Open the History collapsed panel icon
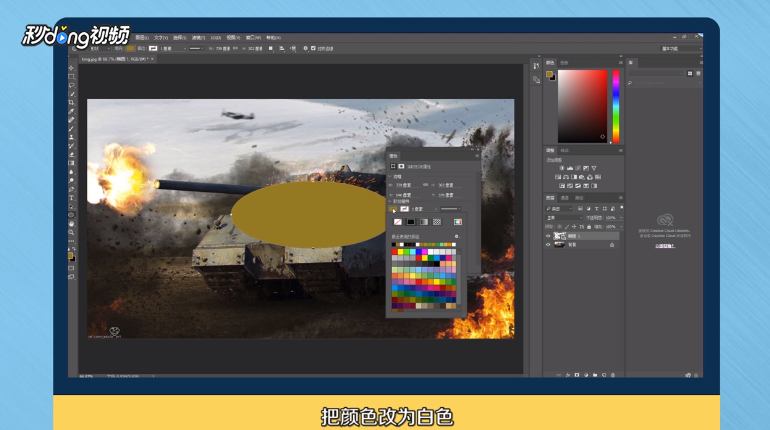 click(536, 66)
